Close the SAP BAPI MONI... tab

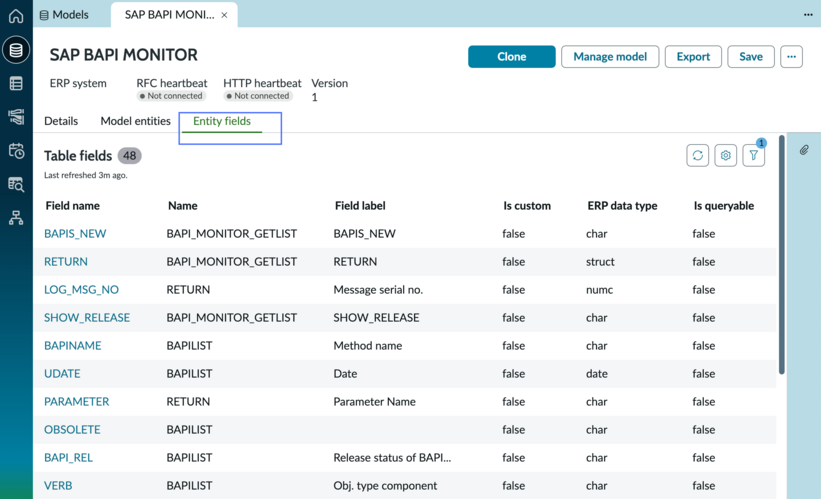[224, 15]
